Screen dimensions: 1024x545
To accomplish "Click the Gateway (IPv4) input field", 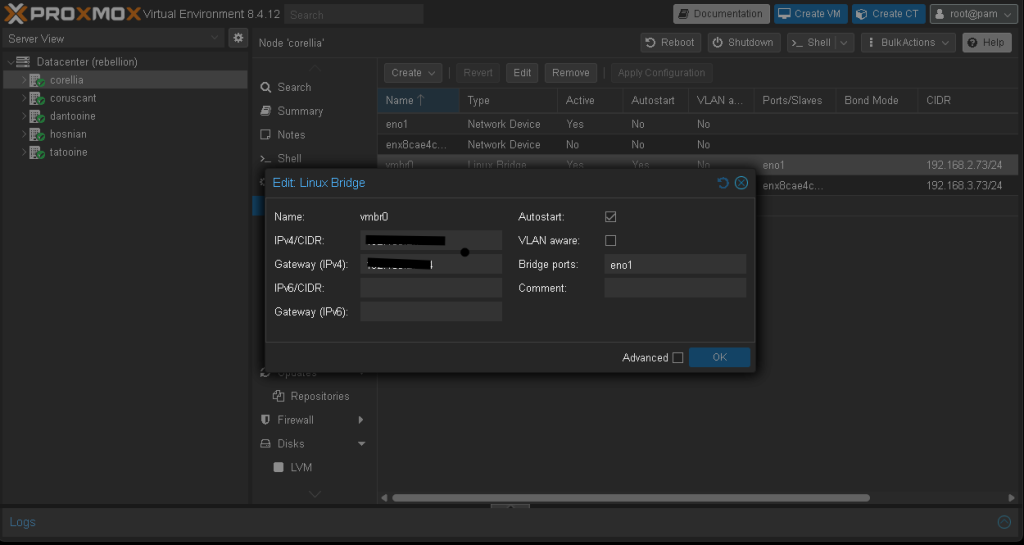I will 431,264.
